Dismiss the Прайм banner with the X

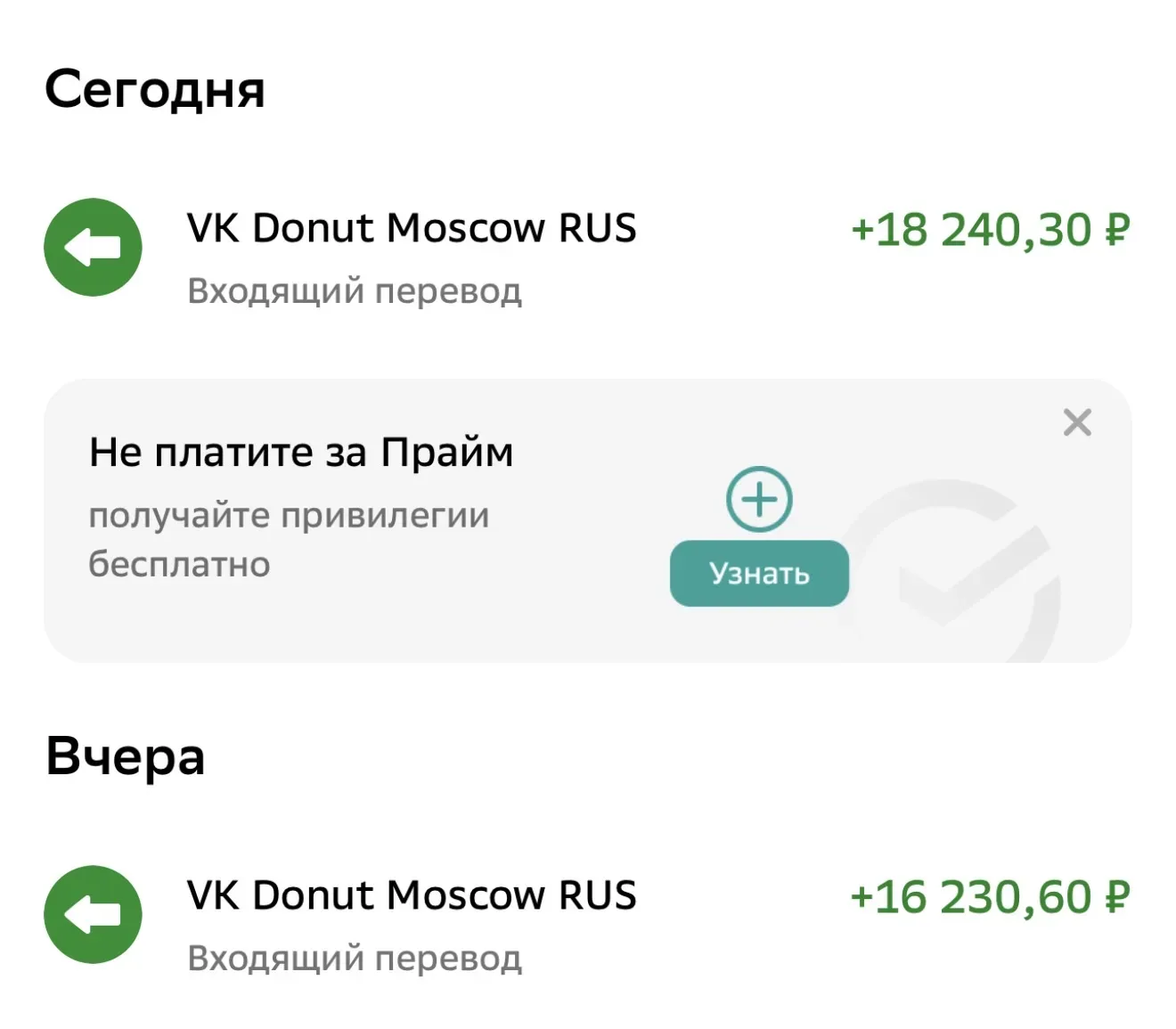coord(1077,422)
